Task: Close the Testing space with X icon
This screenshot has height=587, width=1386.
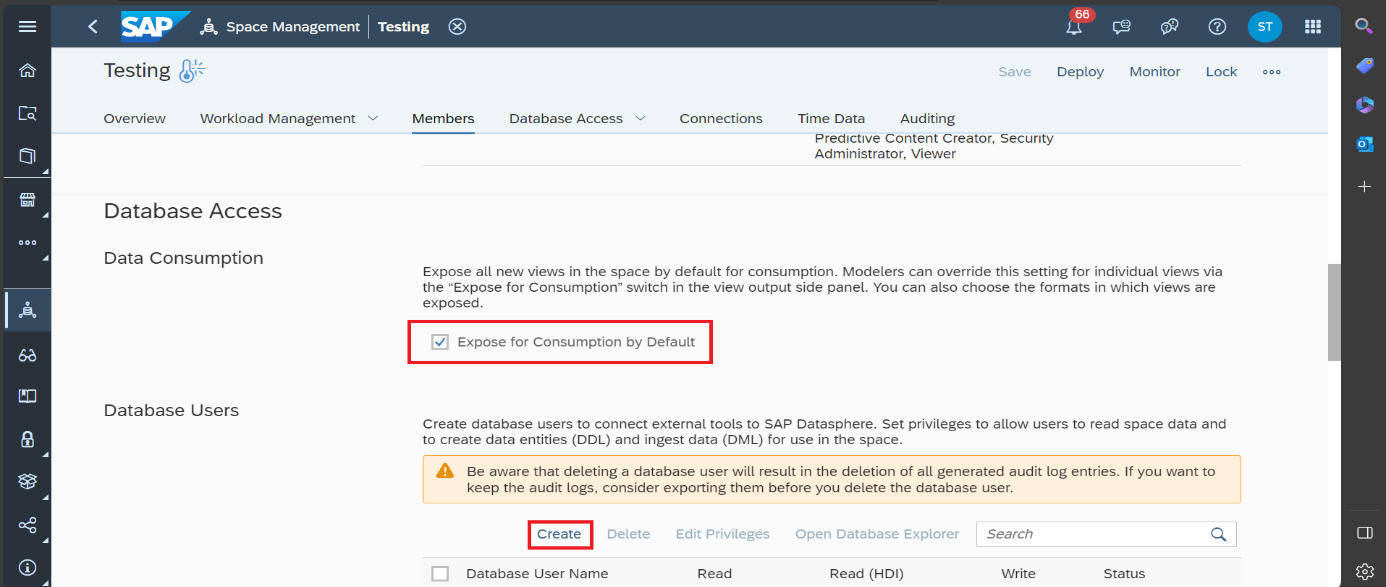Action: [457, 27]
